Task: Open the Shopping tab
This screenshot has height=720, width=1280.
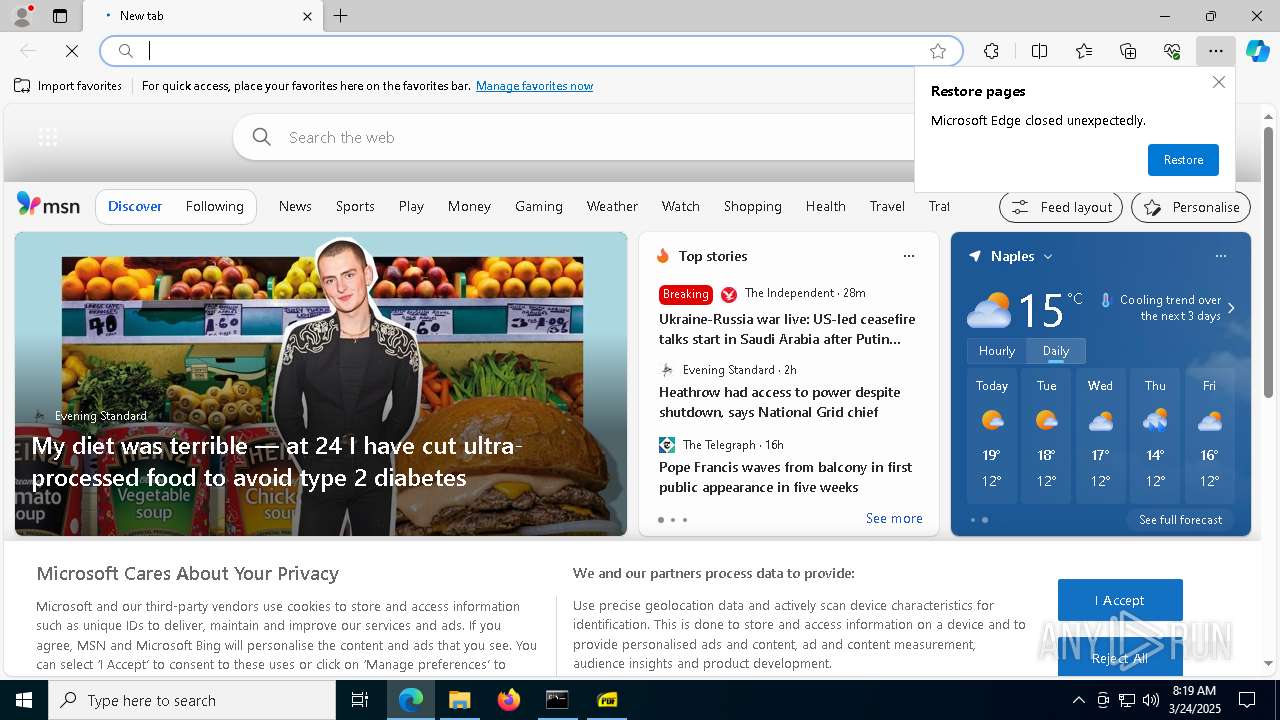Action: (x=752, y=206)
